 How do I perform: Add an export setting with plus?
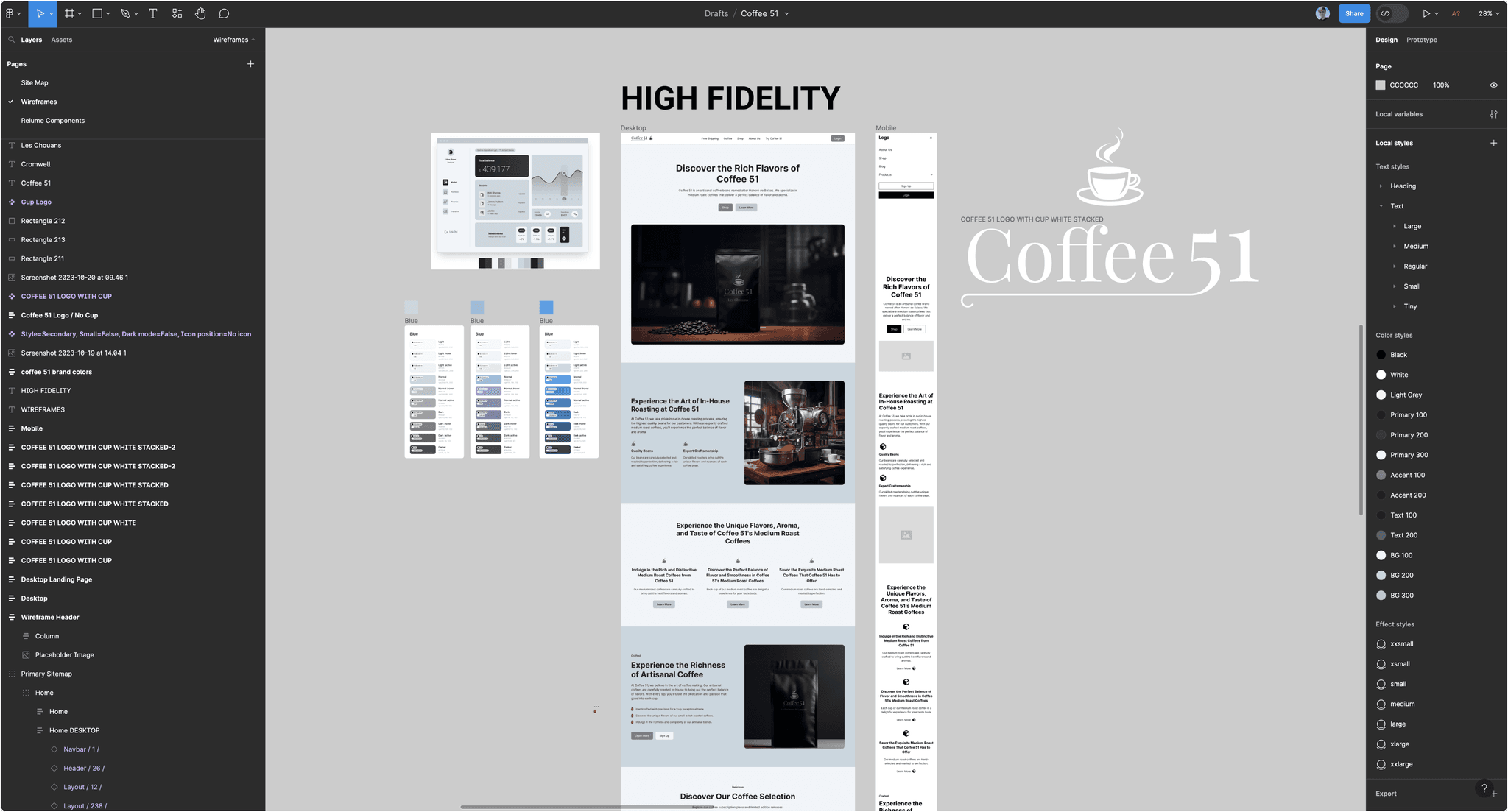click(x=1494, y=794)
